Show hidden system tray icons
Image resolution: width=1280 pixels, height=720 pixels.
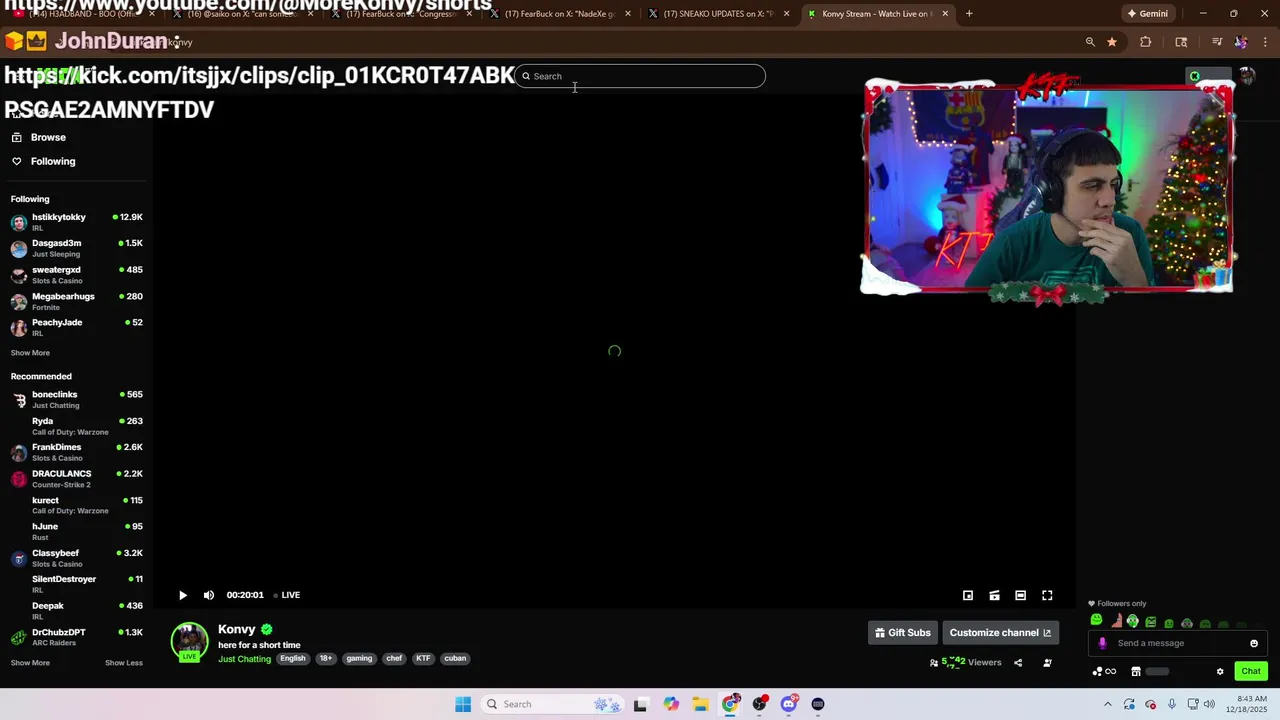[1107, 704]
